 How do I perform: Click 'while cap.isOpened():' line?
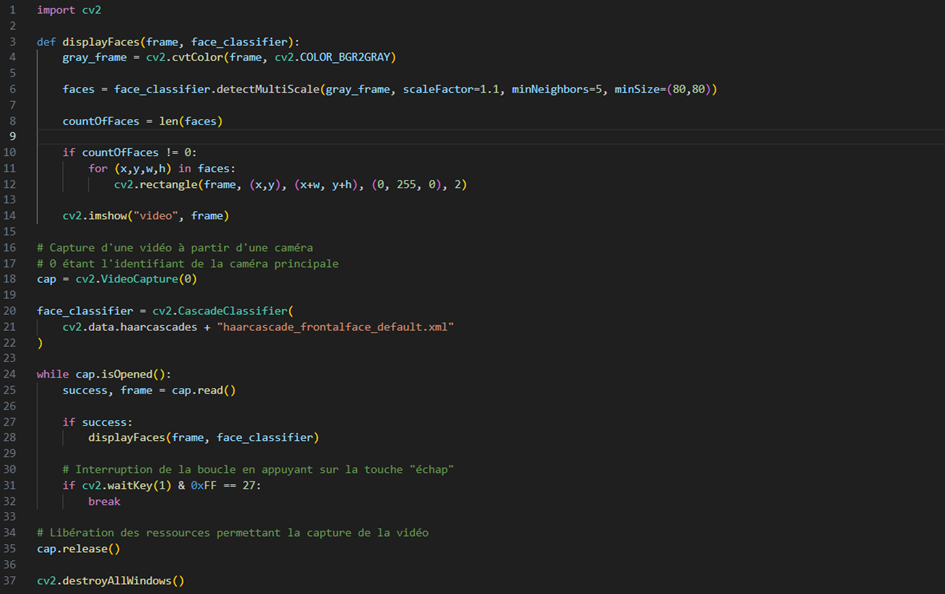(104, 374)
